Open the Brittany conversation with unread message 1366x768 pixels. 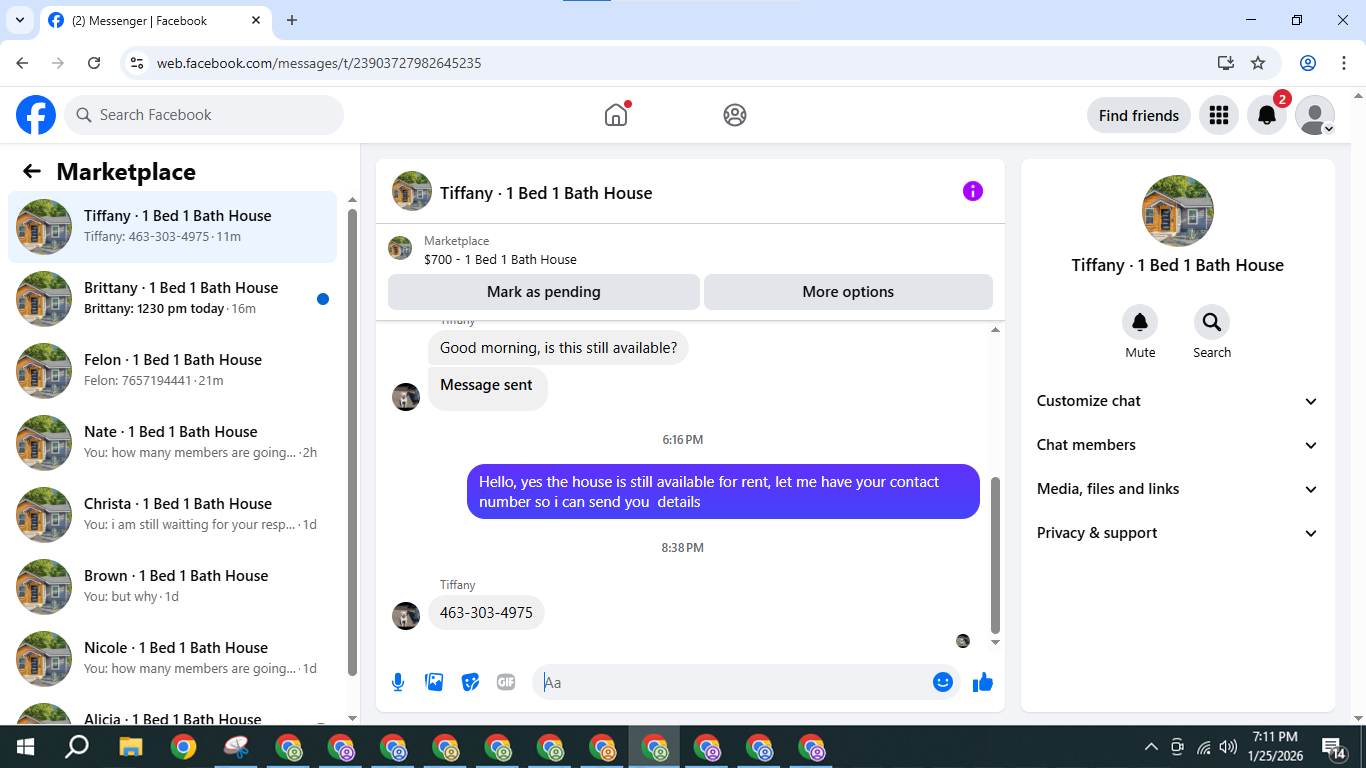[173, 299]
